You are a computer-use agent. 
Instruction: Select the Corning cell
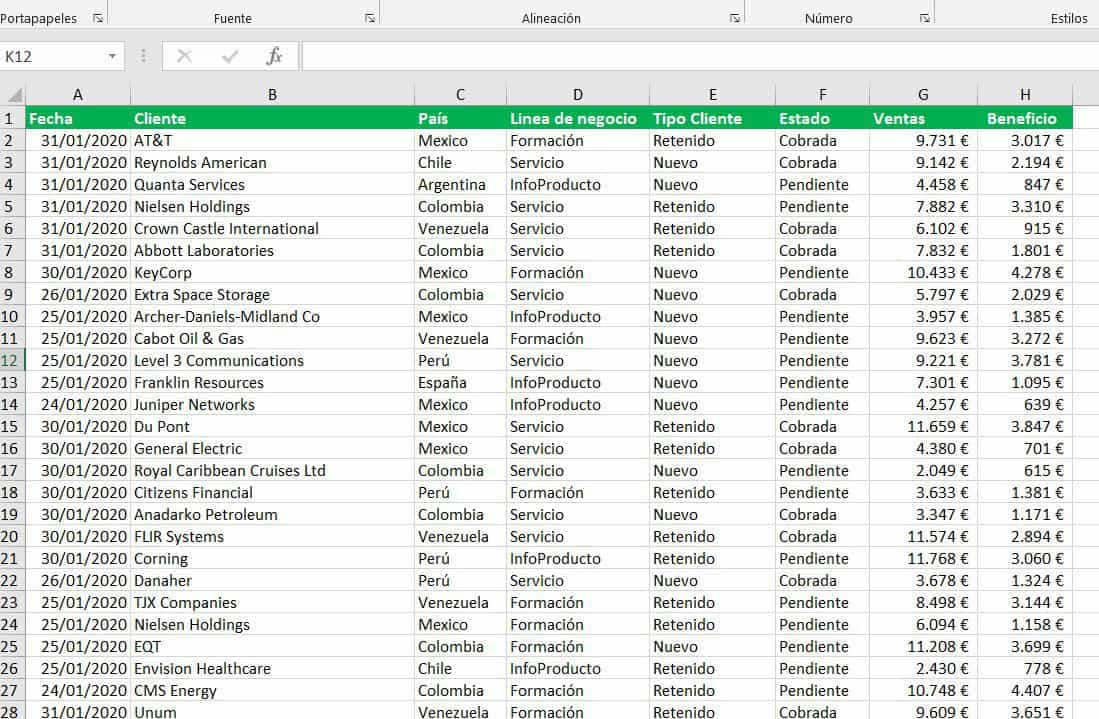click(x=273, y=559)
